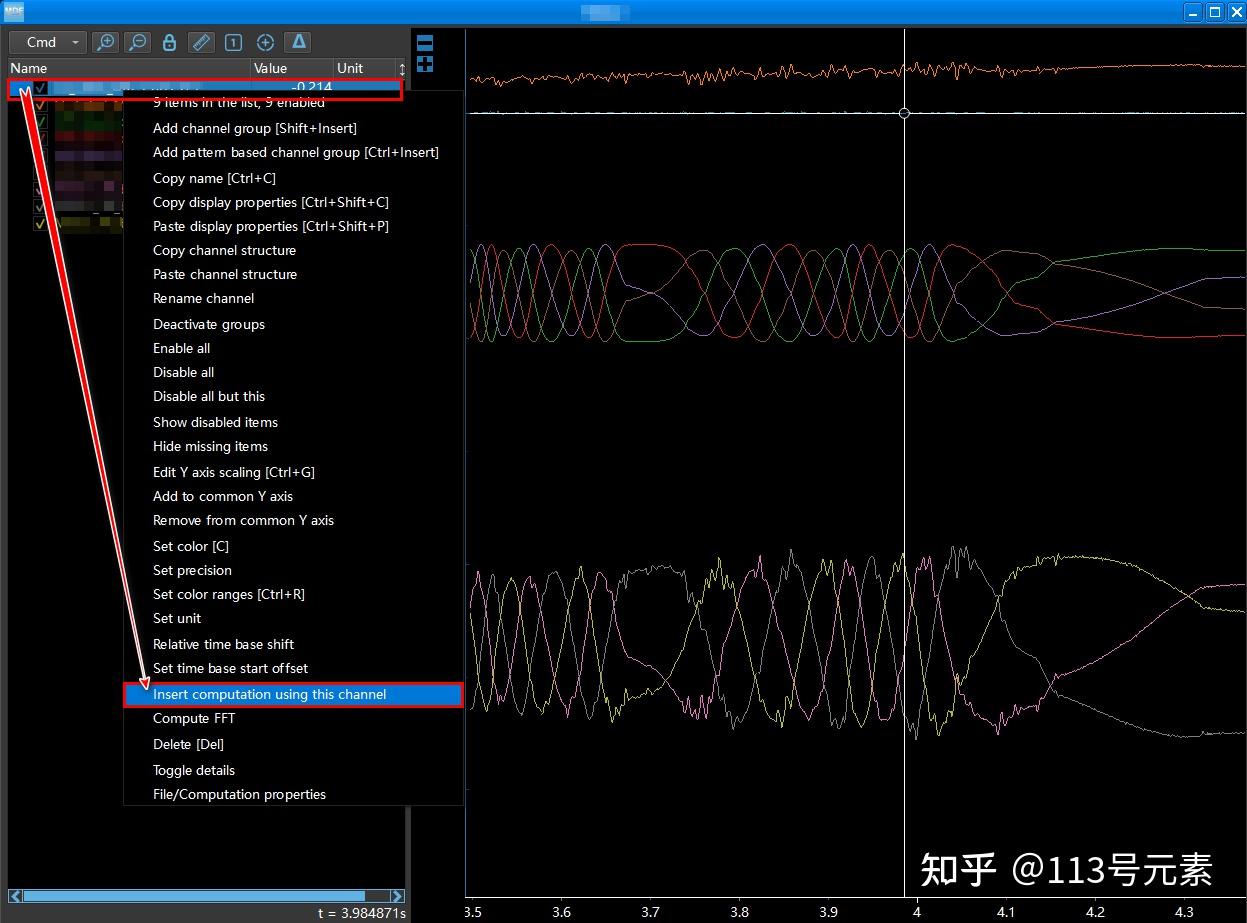Click the crosshair target icon

tap(265, 42)
